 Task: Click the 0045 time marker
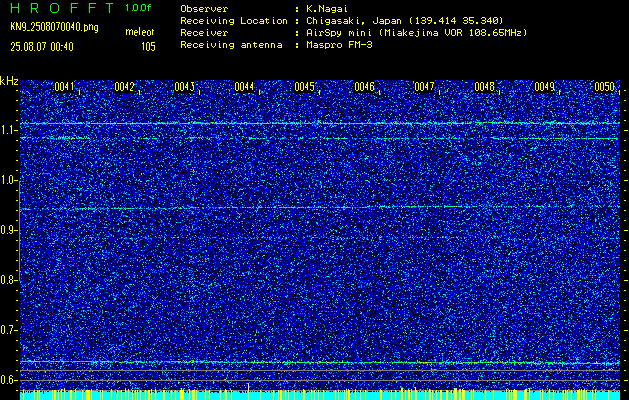pyautogui.click(x=304, y=87)
